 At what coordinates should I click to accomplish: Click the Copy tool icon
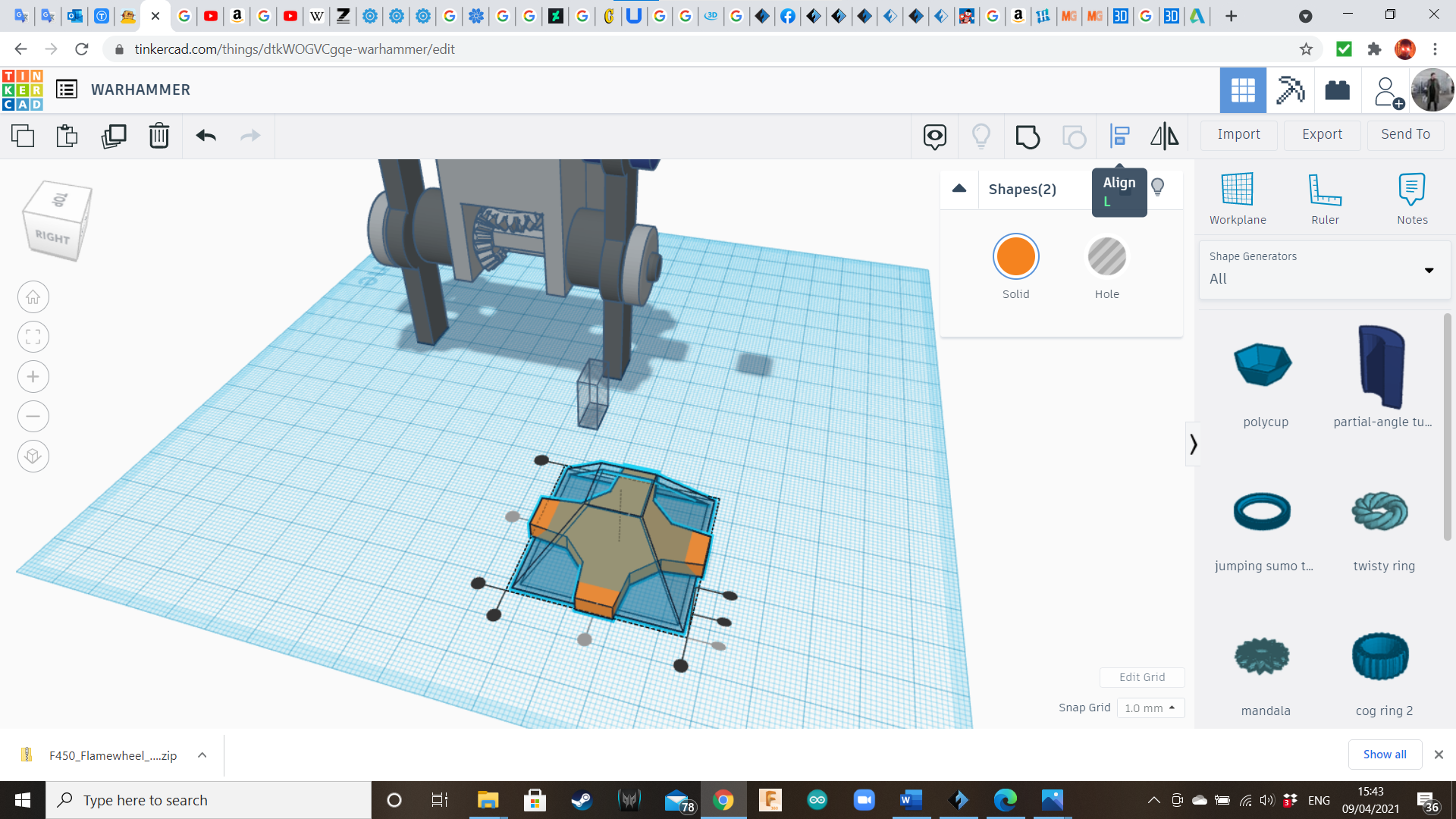[23, 136]
